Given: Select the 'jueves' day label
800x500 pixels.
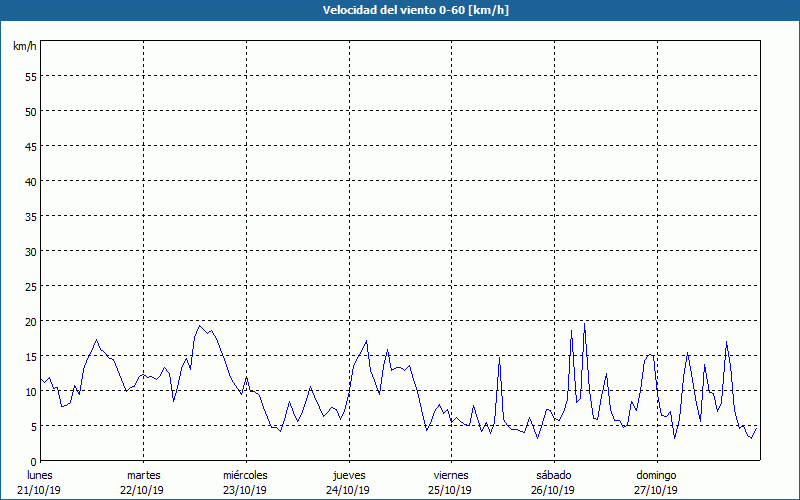Looking at the screenshot, I should click(349, 475).
